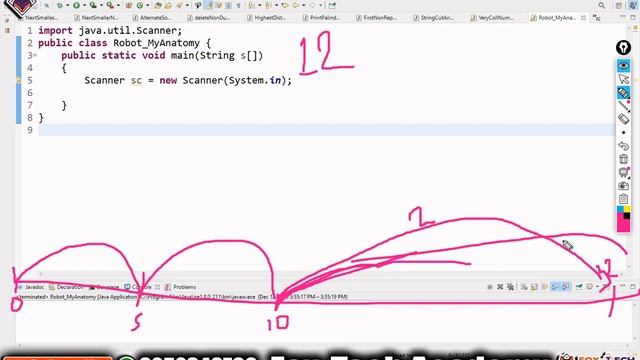640x360 pixels.
Task: Open the quick access search magnifier
Action: [x=602, y=5]
